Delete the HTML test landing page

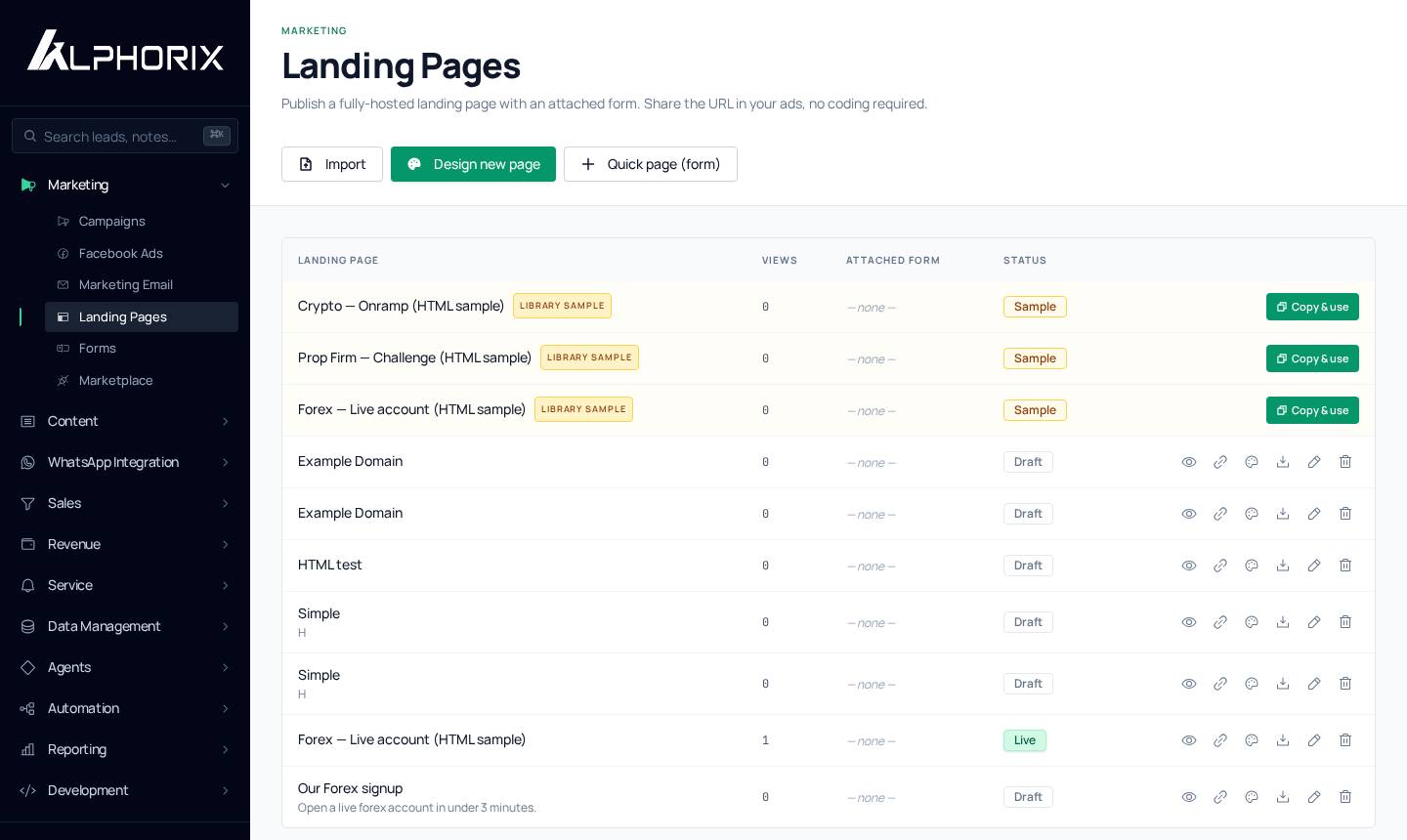[1345, 566]
